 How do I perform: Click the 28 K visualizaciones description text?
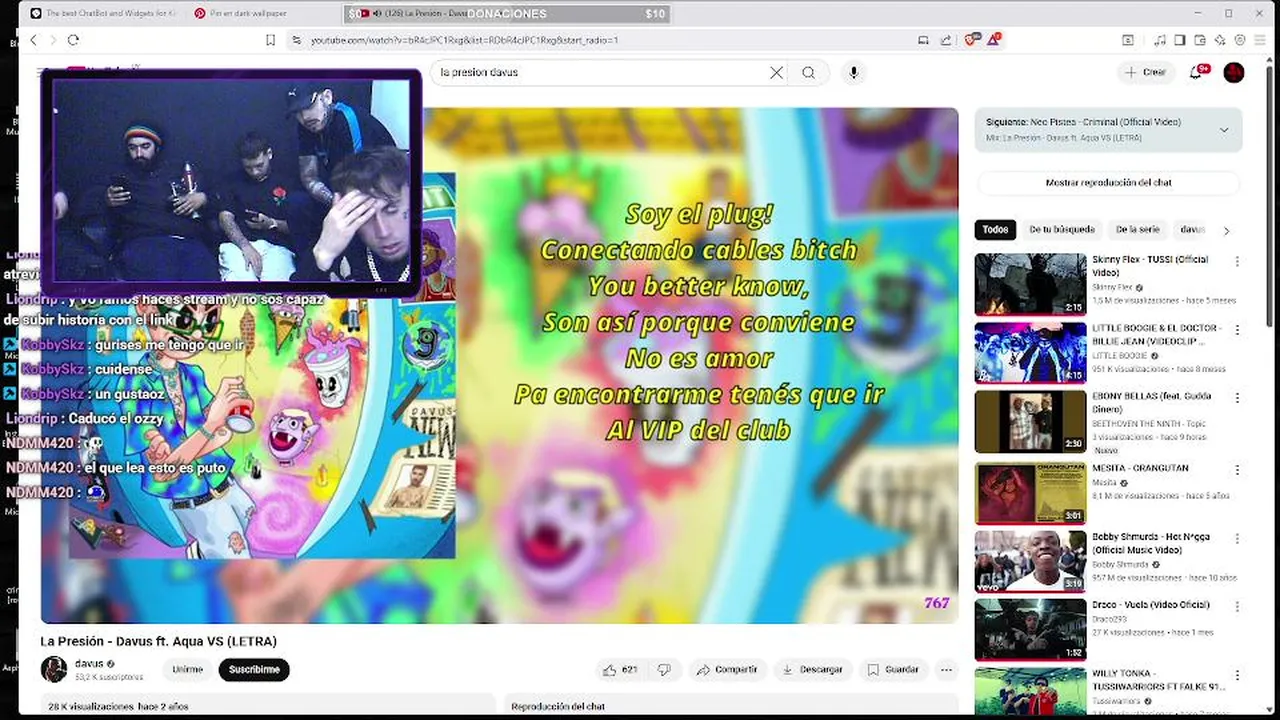click(118, 706)
